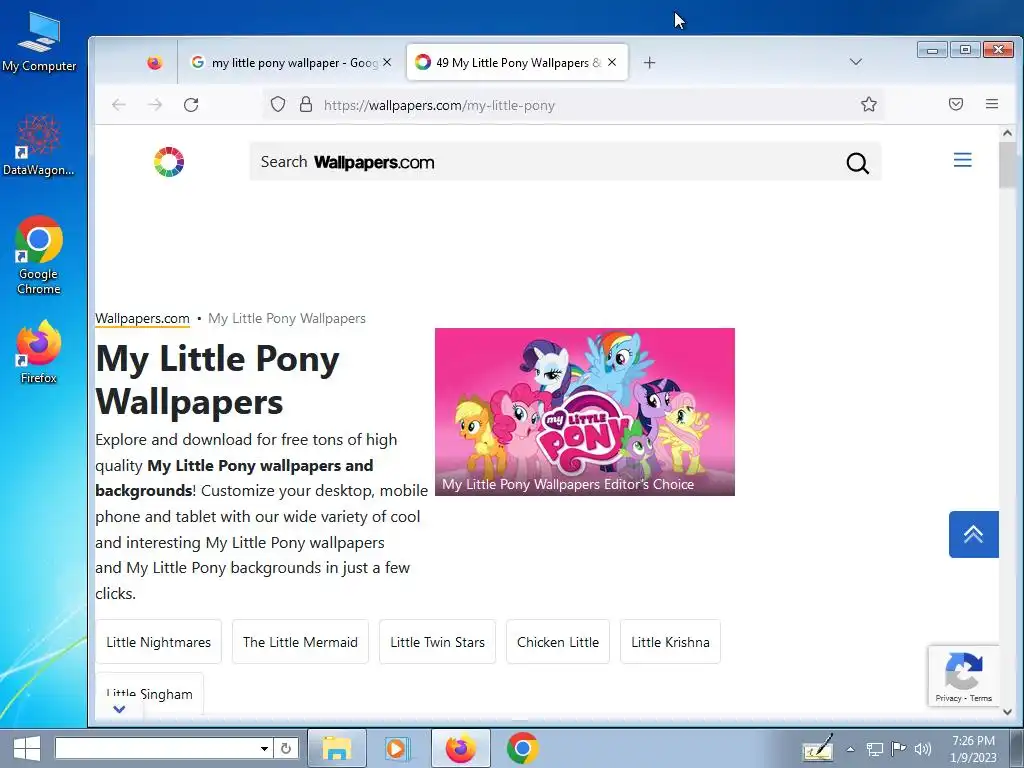The height and width of the screenshot is (768, 1024).
Task: Follow the Wallpapers.com breadcrumb link
Action: 142,319
